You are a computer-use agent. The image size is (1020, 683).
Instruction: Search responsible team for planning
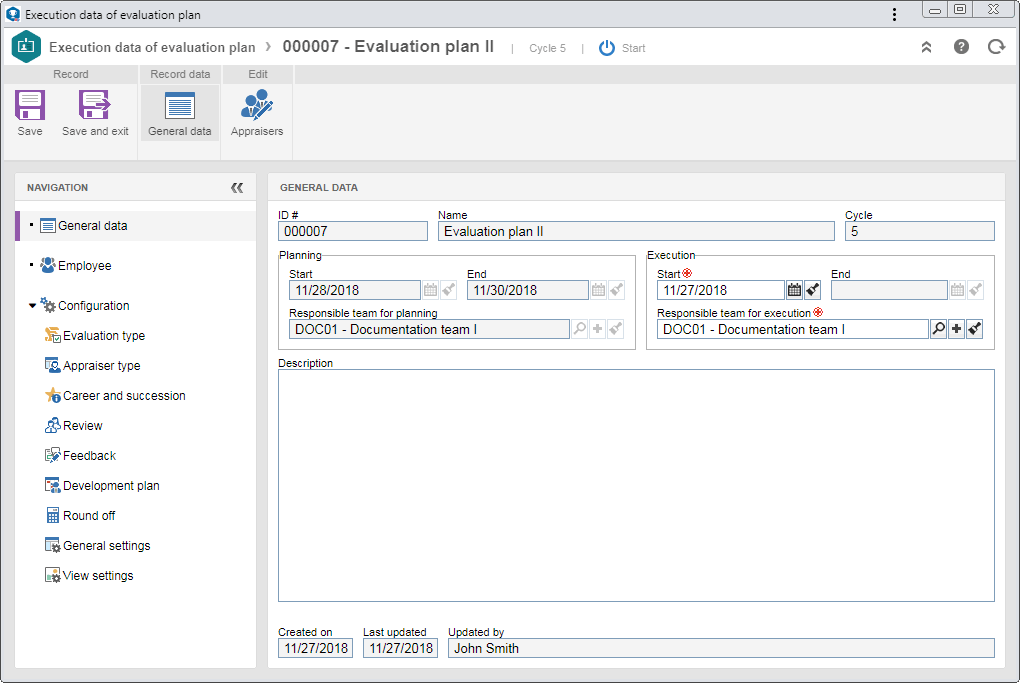coord(579,329)
